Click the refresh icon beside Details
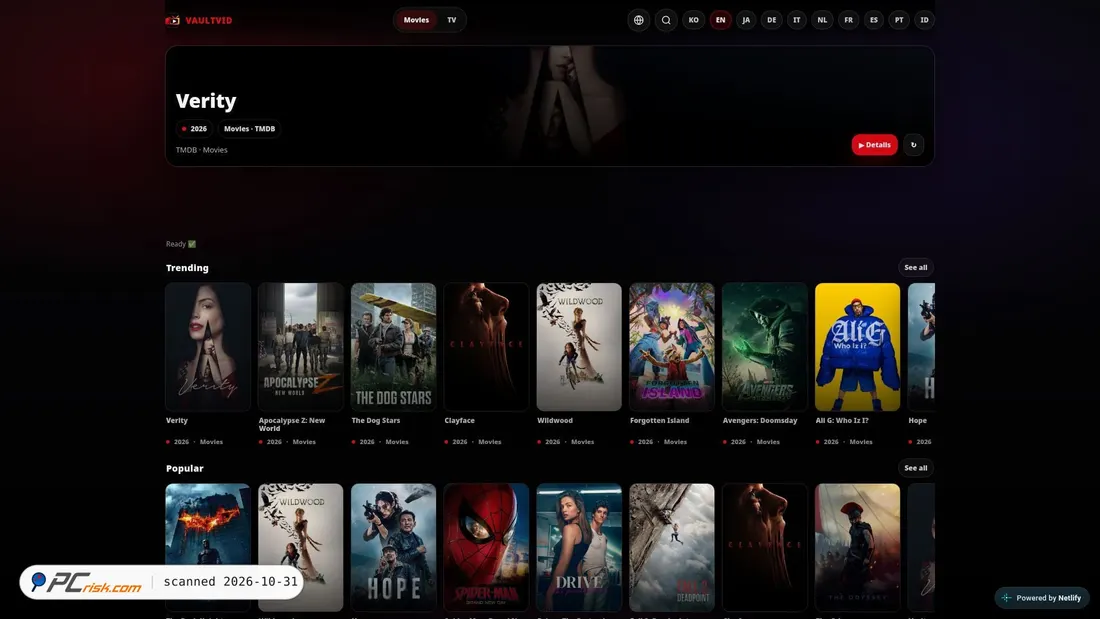 point(913,145)
